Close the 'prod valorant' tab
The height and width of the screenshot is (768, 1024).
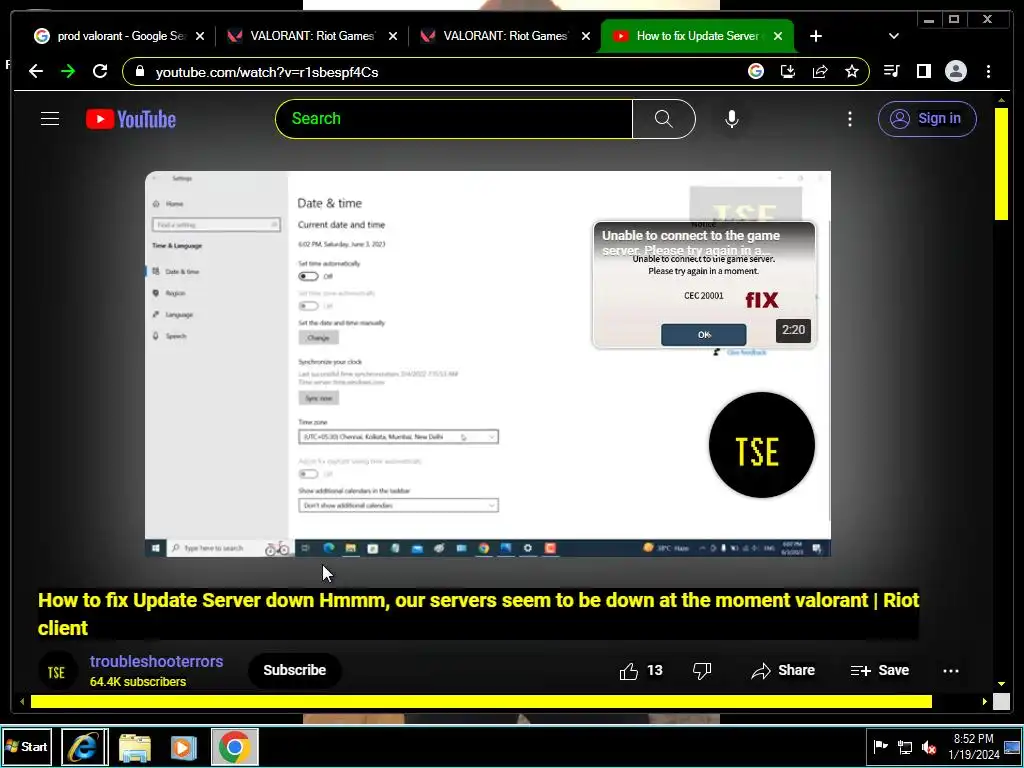click(x=200, y=36)
